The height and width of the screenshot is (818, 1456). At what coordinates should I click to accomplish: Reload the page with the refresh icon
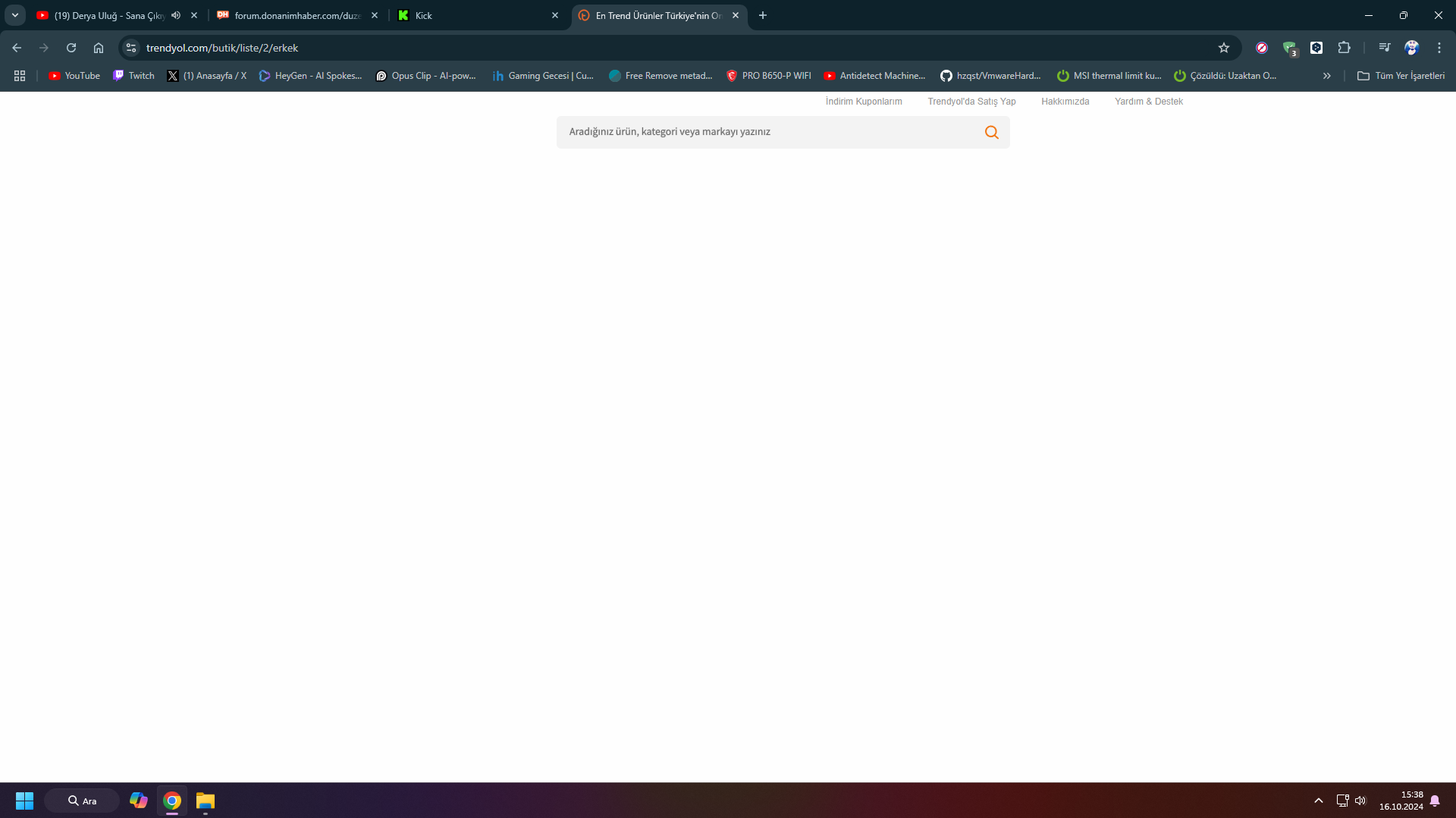[x=71, y=48]
